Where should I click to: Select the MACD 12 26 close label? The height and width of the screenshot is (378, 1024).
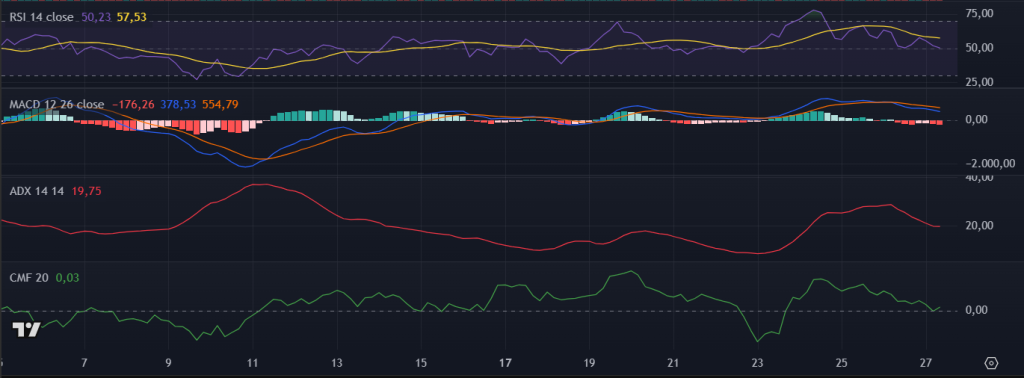pyautogui.click(x=57, y=104)
